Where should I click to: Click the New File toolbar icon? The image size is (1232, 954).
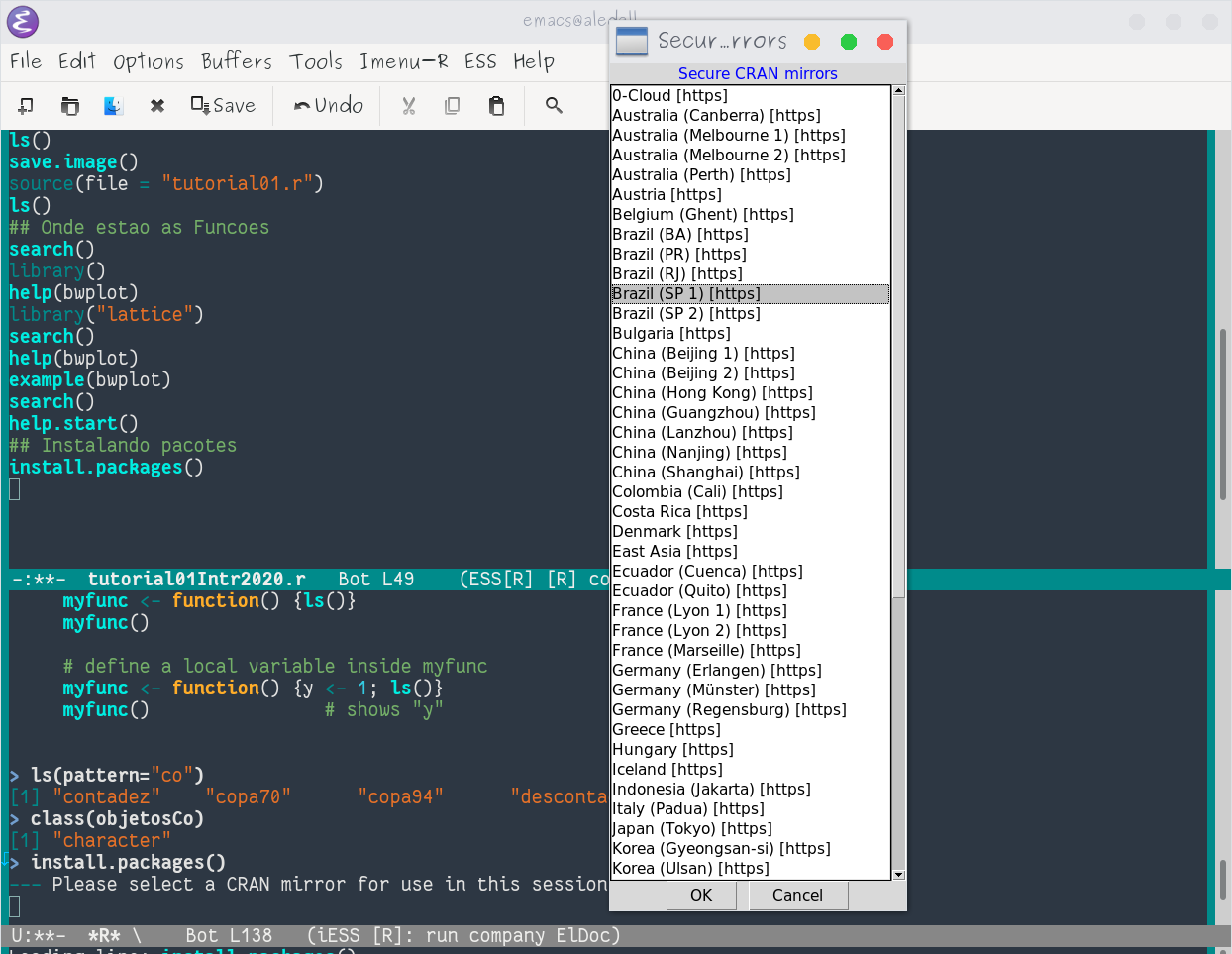click(26, 105)
